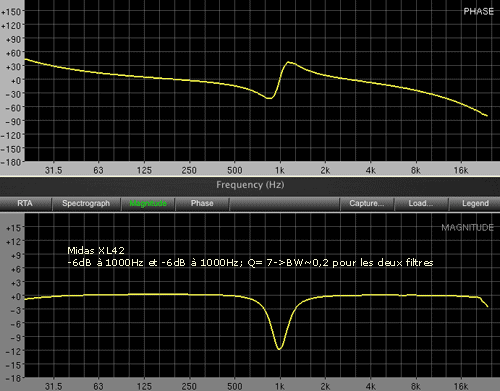This screenshot has height=391, width=500.
Task: Show the Legend panel
Action: (x=475, y=203)
